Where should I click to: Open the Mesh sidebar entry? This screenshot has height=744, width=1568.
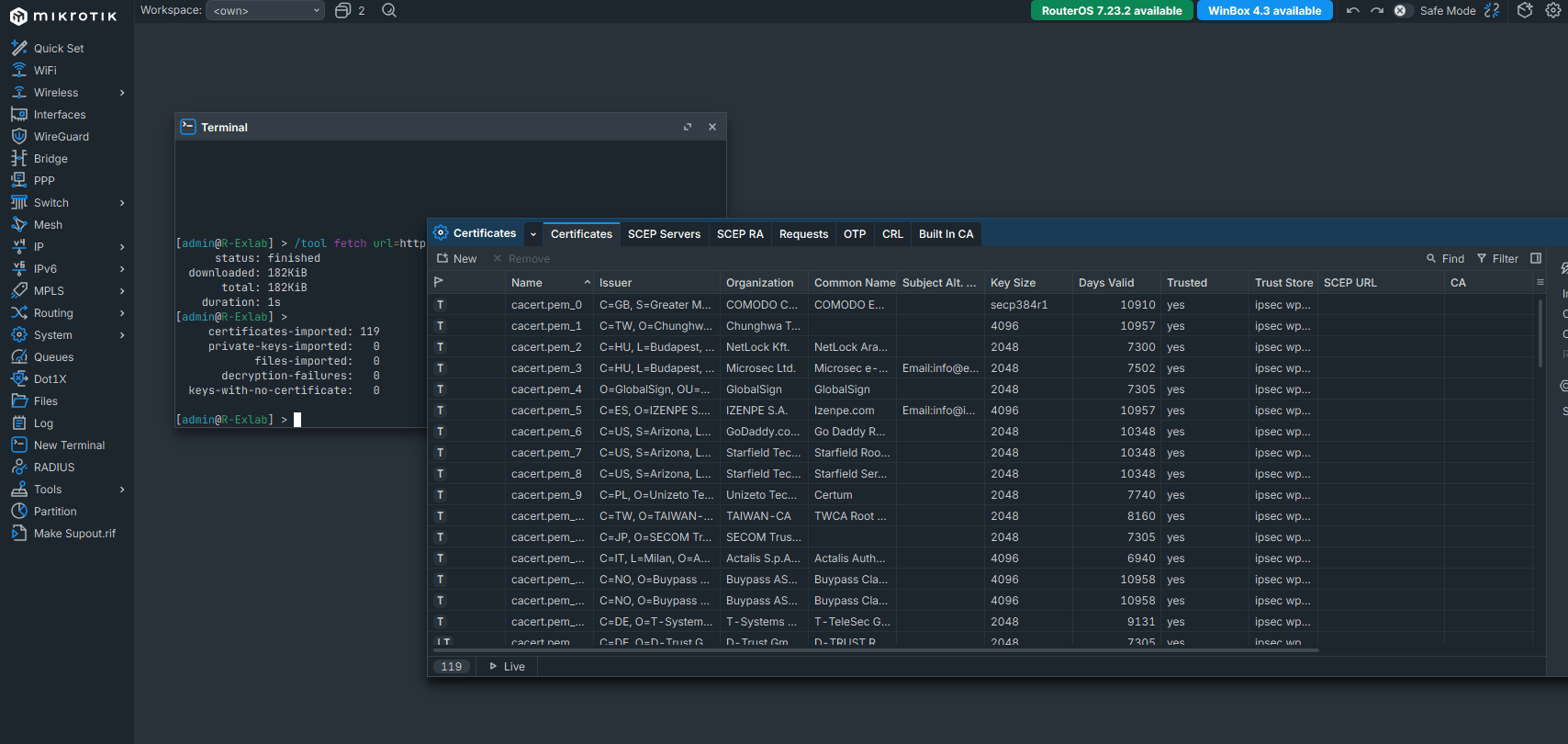48,224
